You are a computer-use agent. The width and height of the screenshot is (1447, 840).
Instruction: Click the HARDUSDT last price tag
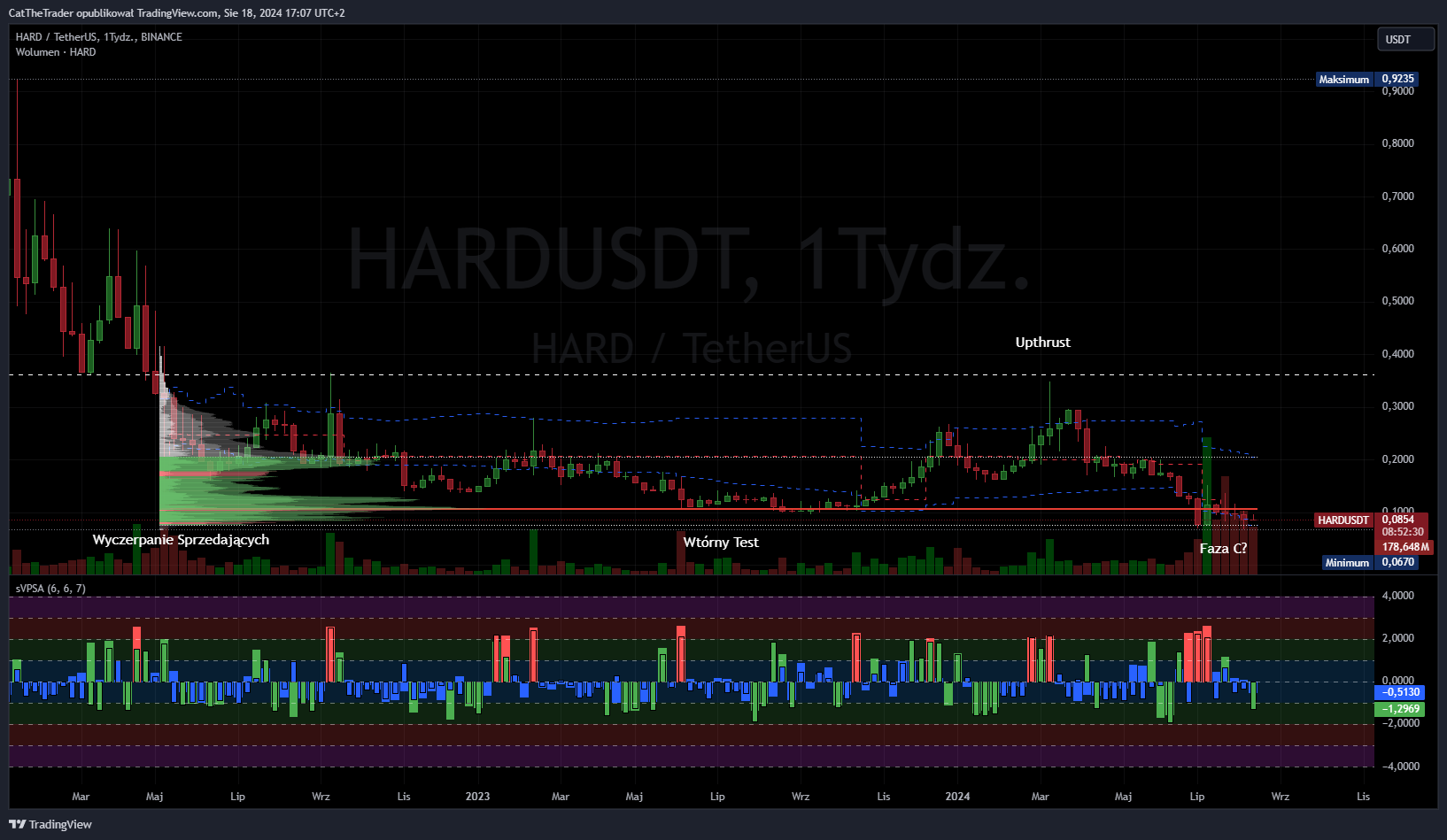(1343, 520)
